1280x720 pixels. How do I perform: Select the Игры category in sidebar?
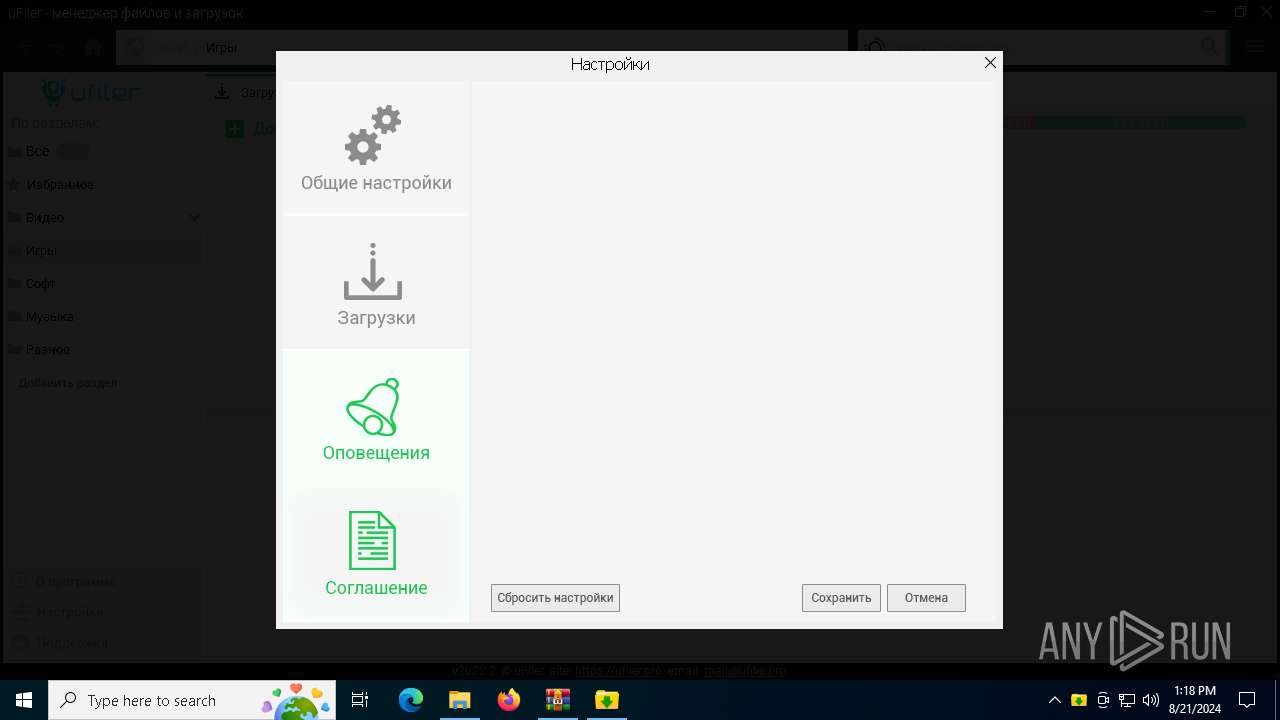102,250
